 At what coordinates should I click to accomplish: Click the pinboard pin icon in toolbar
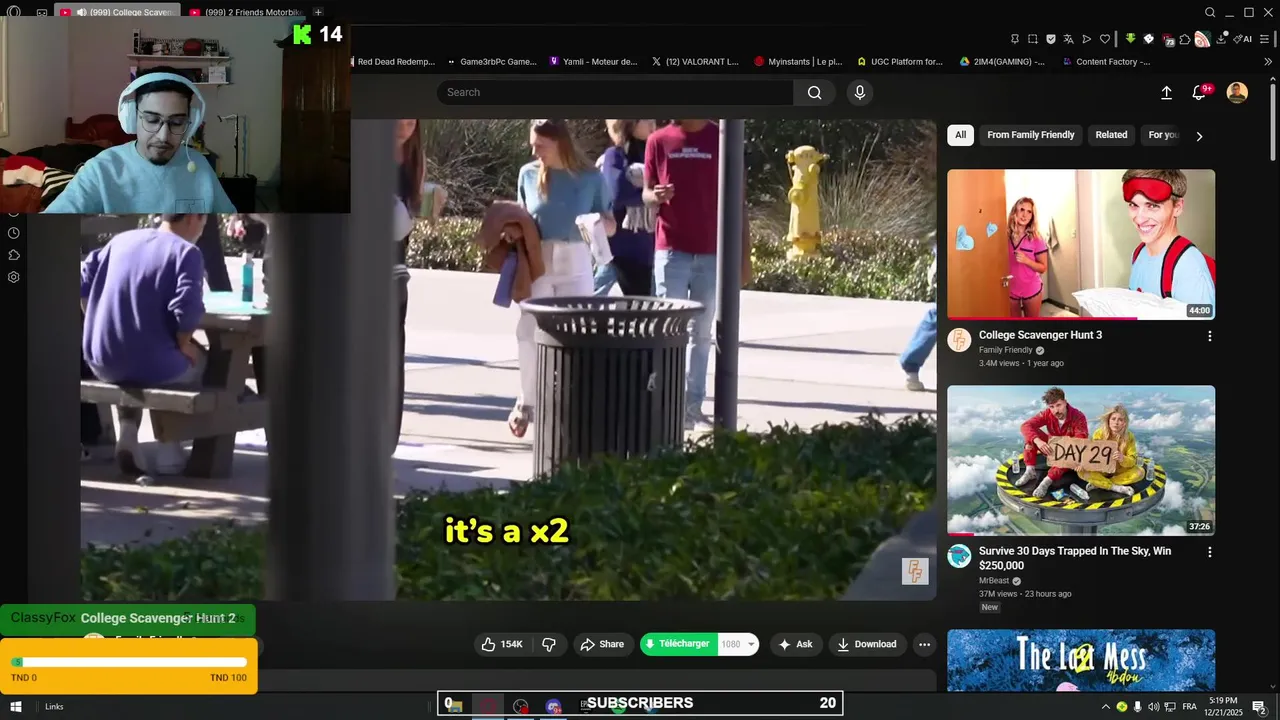[1015, 39]
